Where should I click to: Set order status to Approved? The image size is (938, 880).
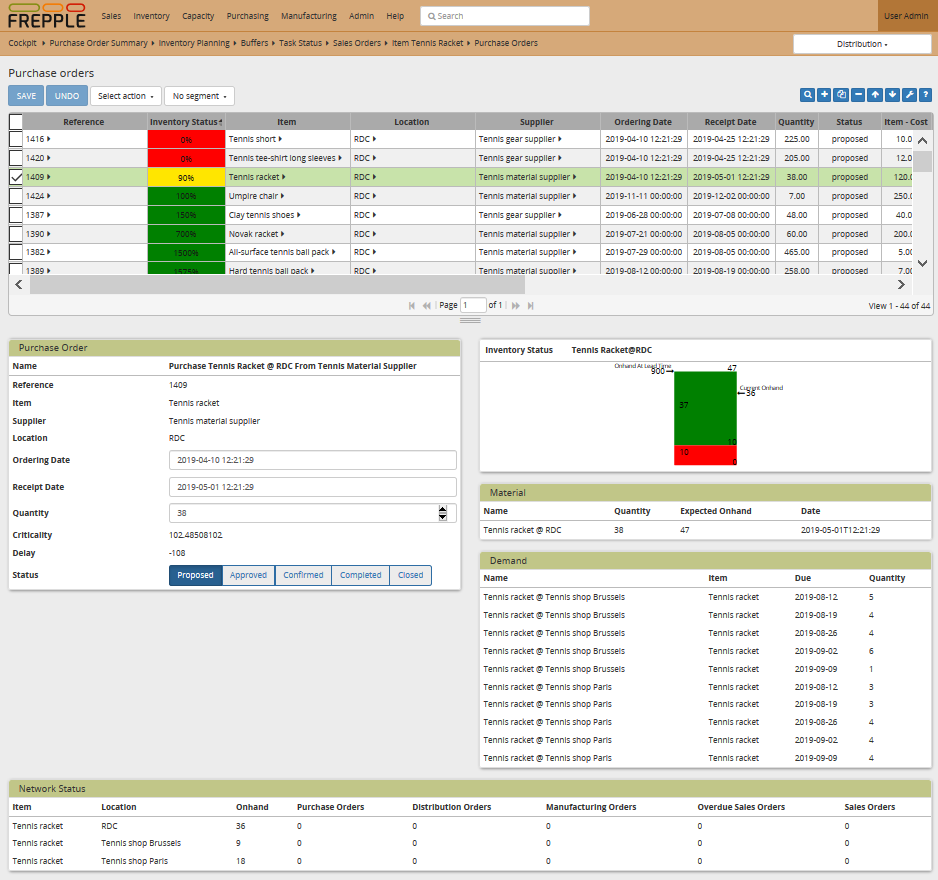pyautogui.click(x=249, y=575)
